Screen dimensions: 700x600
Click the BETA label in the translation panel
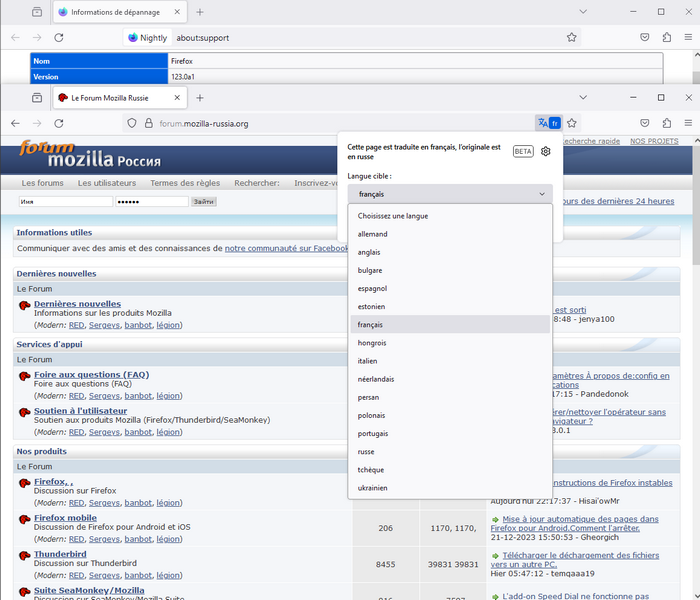523,151
